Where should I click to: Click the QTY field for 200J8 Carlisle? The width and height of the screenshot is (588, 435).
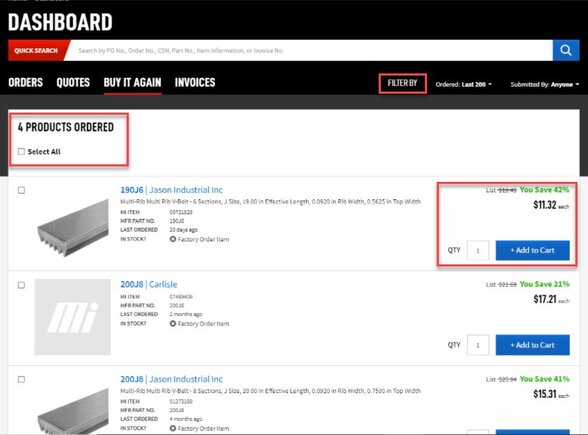coord(478,345)
